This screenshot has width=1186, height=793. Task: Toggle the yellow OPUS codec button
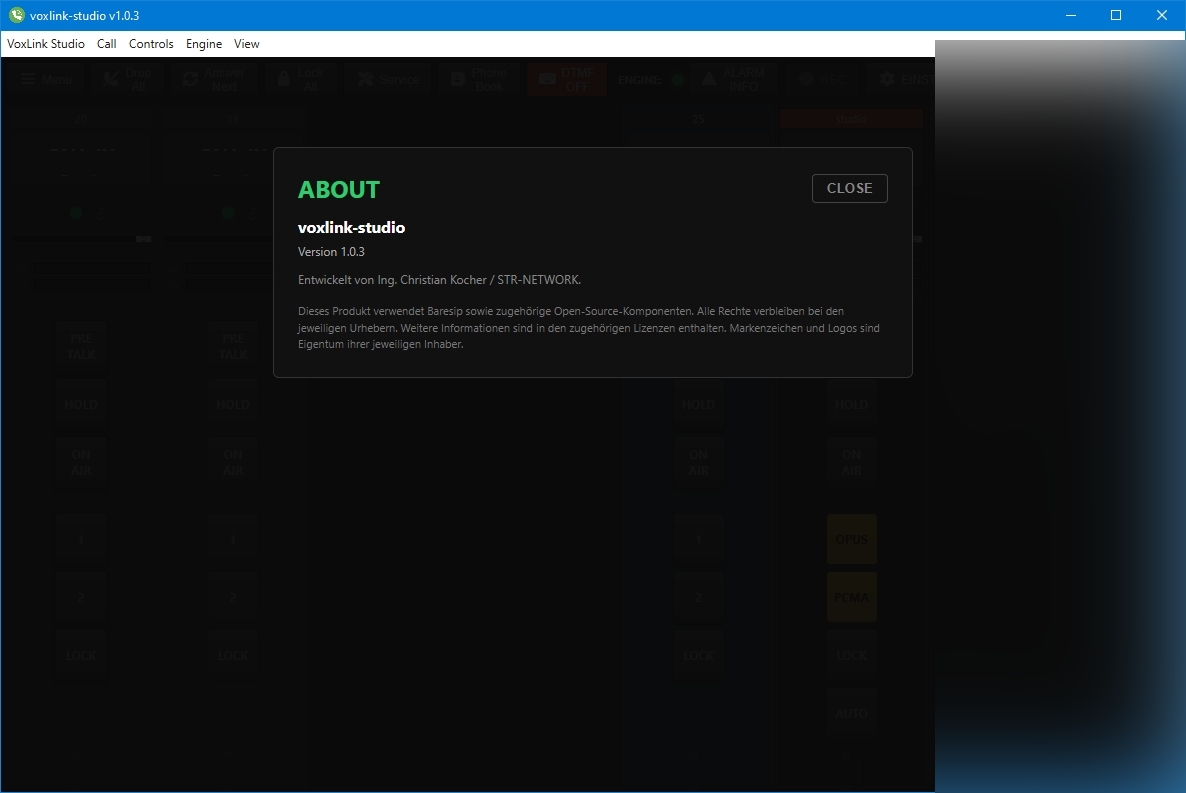[851, 540]
